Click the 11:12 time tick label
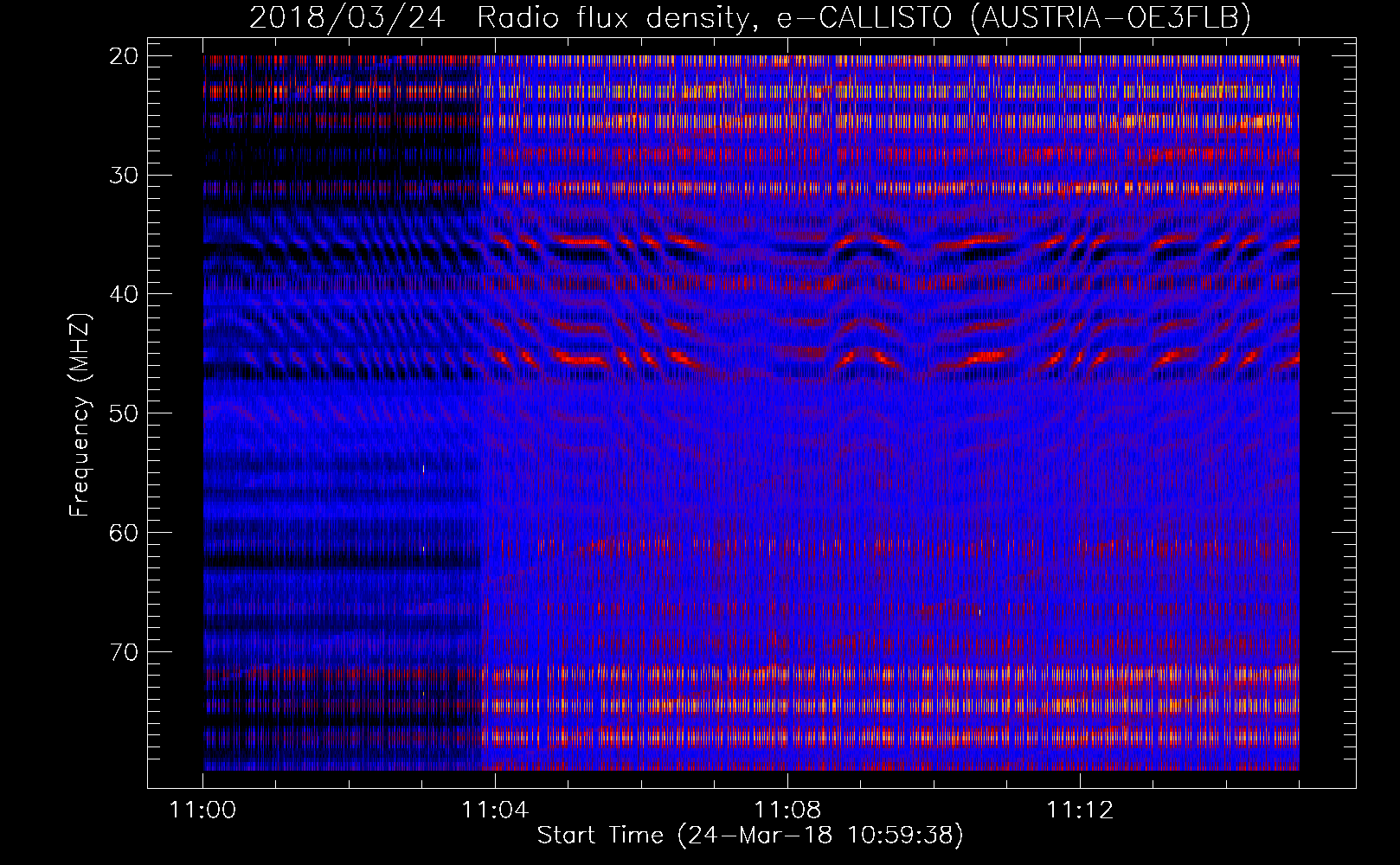This screenshot has height=865, width=1400. [x=1080, y=811]
